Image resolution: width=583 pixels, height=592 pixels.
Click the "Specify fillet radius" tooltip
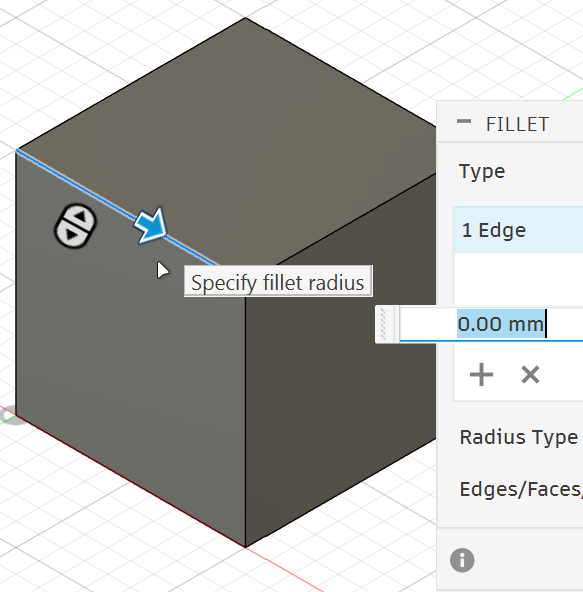point(278,282)
